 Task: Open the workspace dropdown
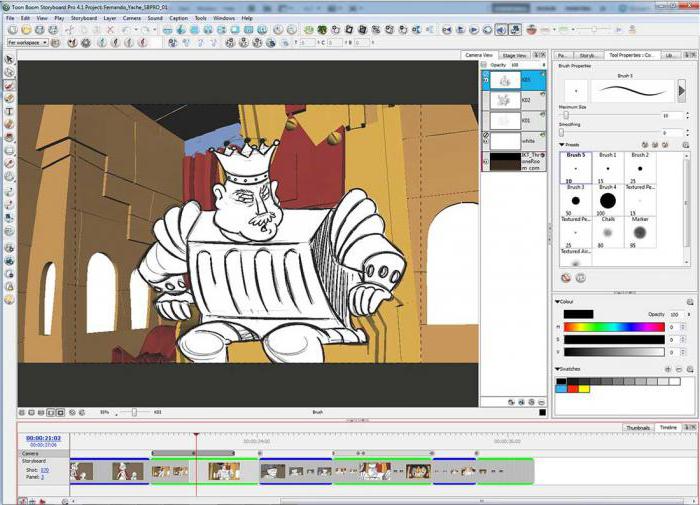[x=28, y=43]
